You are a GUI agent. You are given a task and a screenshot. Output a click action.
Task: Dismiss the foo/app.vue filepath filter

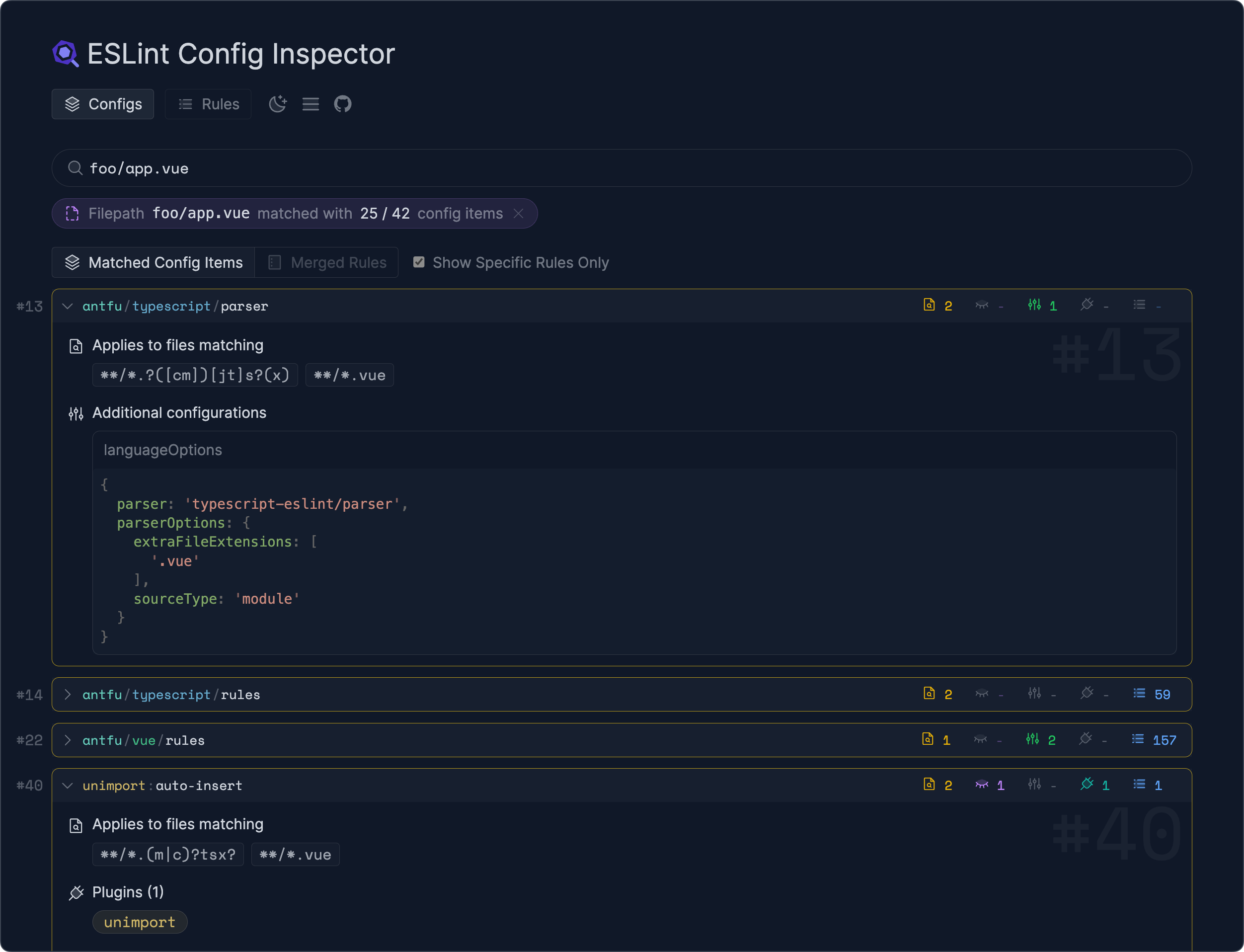[518, 214]
